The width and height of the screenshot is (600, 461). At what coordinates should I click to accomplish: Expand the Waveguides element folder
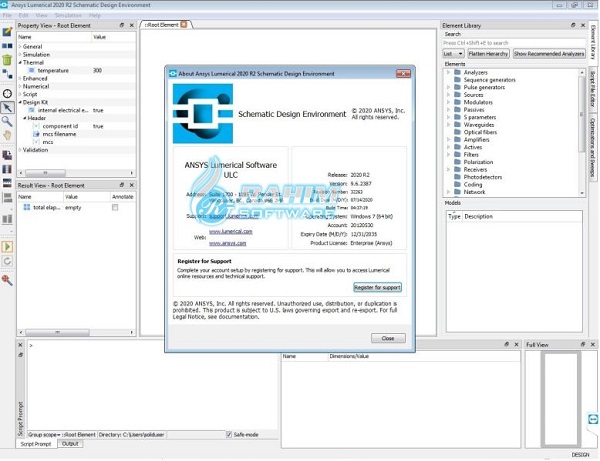[x=448, y=125]
